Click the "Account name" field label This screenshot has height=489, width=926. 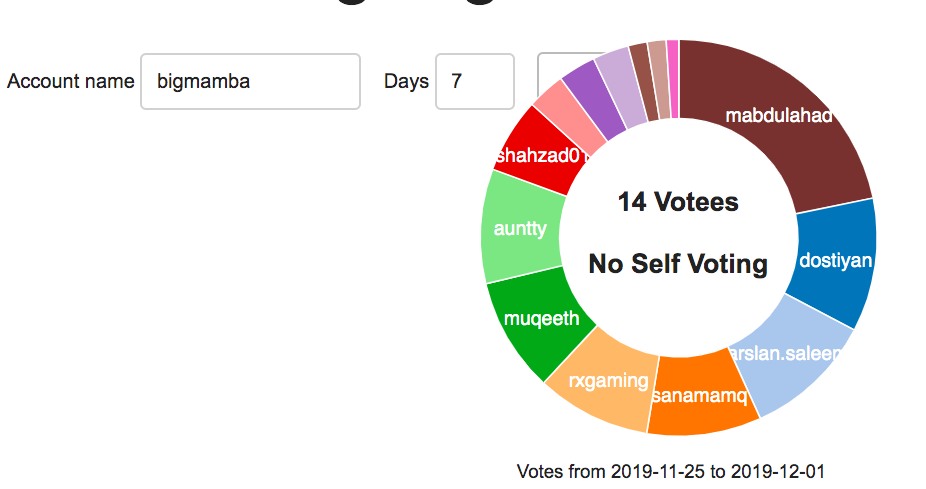[x=70, y=81]
